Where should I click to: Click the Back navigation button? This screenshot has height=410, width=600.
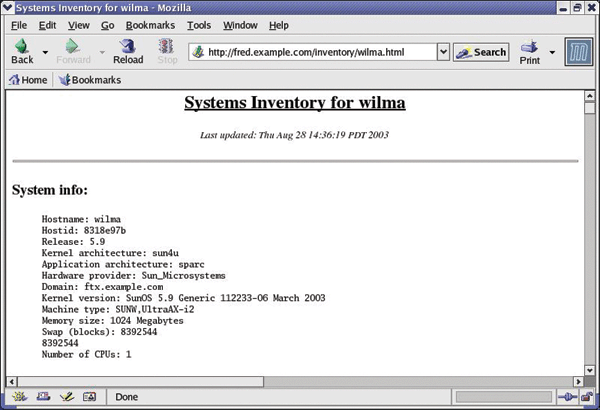(x=22, y=51)
